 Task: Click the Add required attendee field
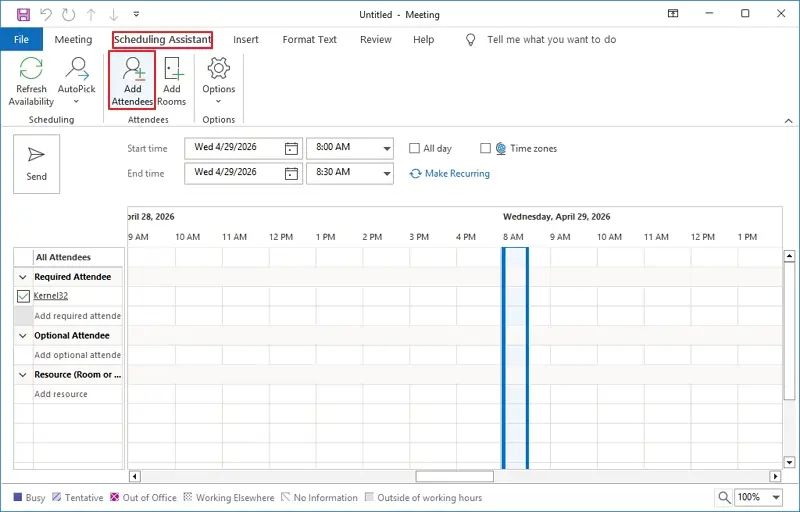point(78,316)
